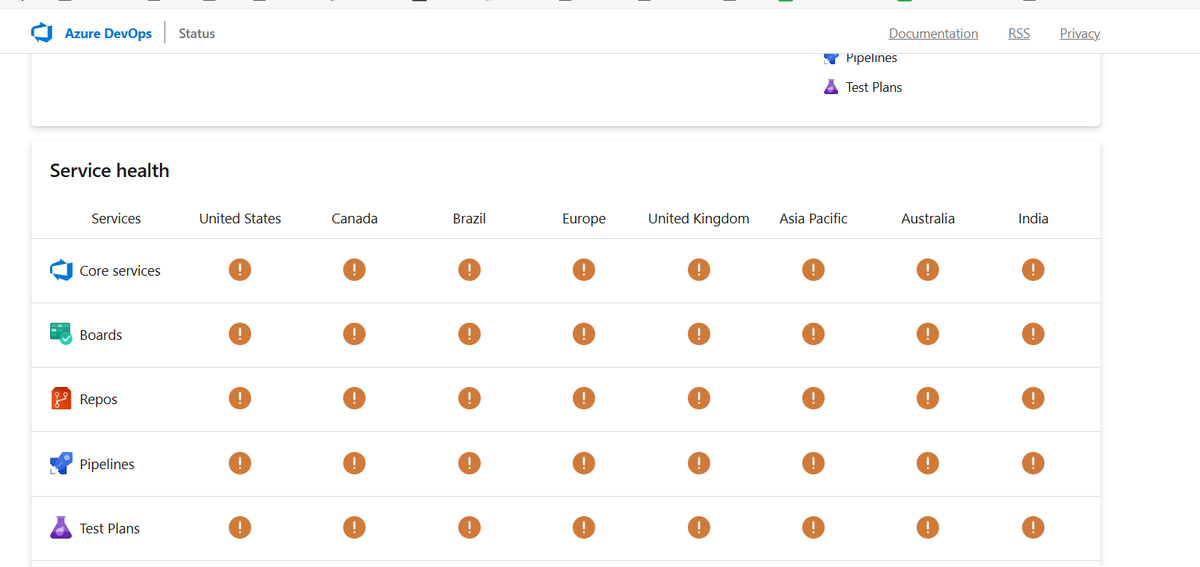Click the Test Plans row flask icon
The height and width of the screenshot is (567, 1200).
(61, 528)
